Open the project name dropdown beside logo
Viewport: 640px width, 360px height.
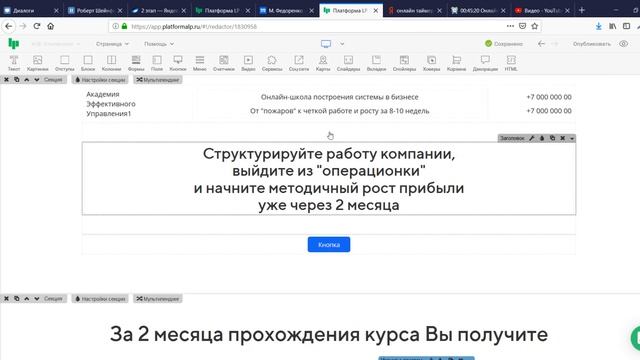[x=56, y=44]
